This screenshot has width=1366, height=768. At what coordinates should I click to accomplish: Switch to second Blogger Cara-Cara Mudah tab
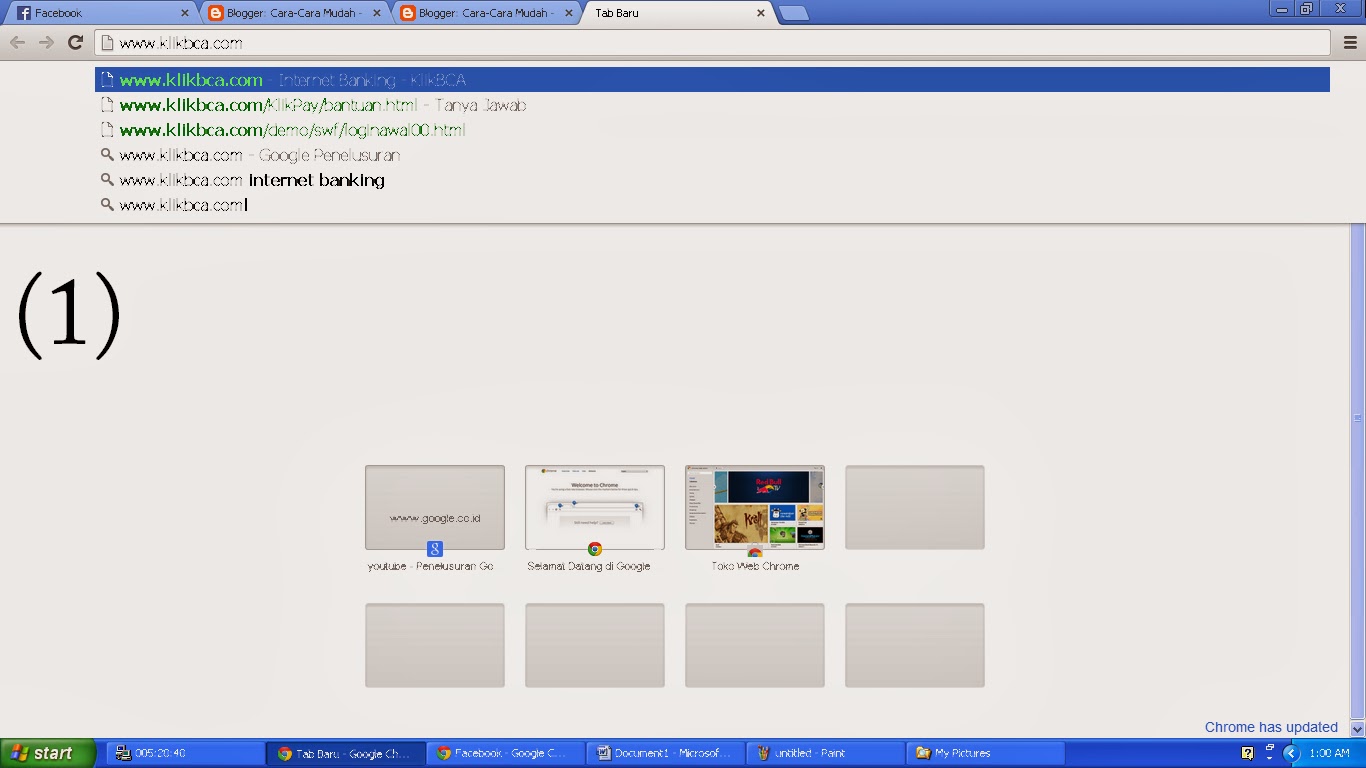pos(484,13)
